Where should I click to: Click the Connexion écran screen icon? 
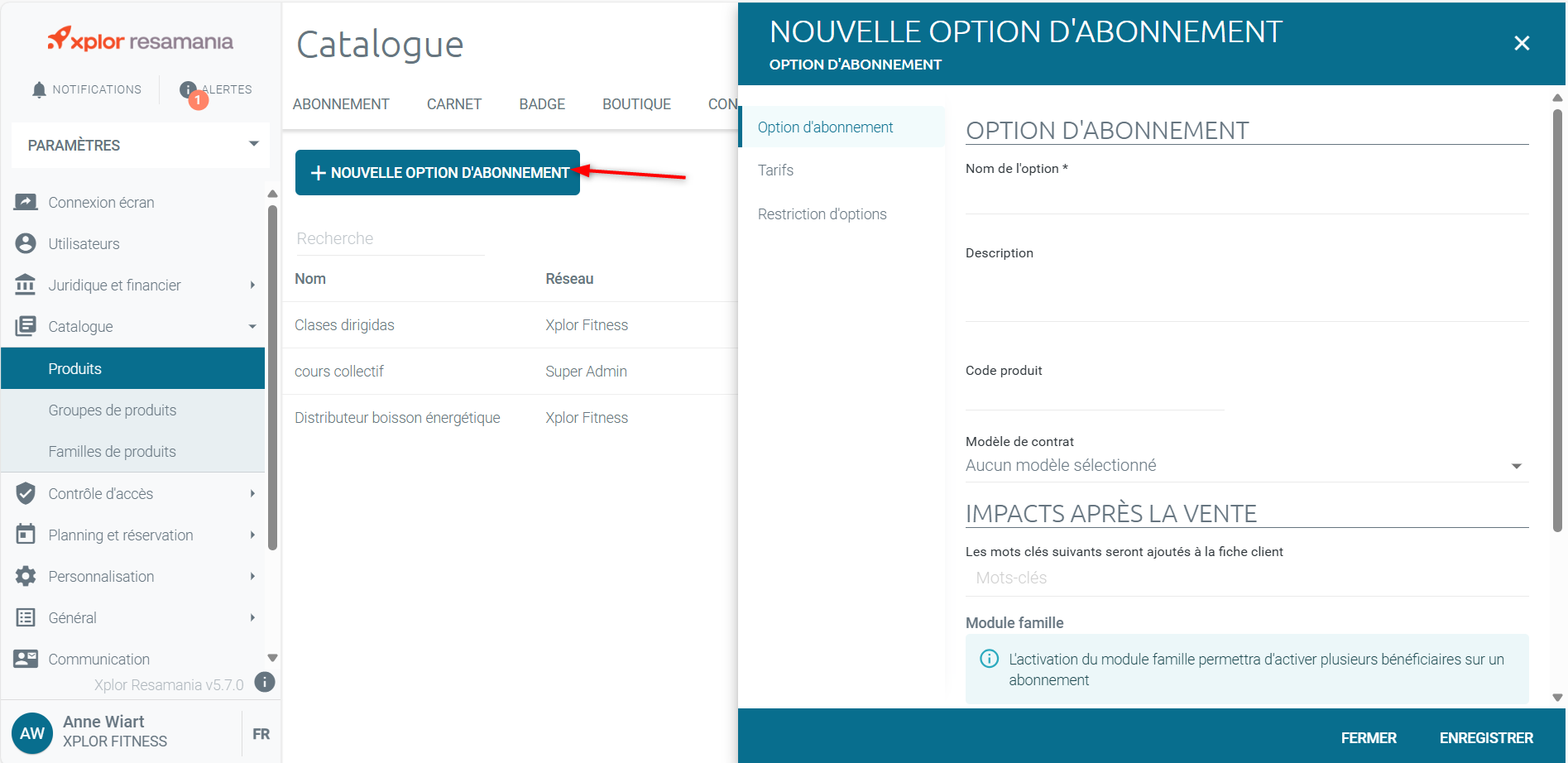pos(26,202)
